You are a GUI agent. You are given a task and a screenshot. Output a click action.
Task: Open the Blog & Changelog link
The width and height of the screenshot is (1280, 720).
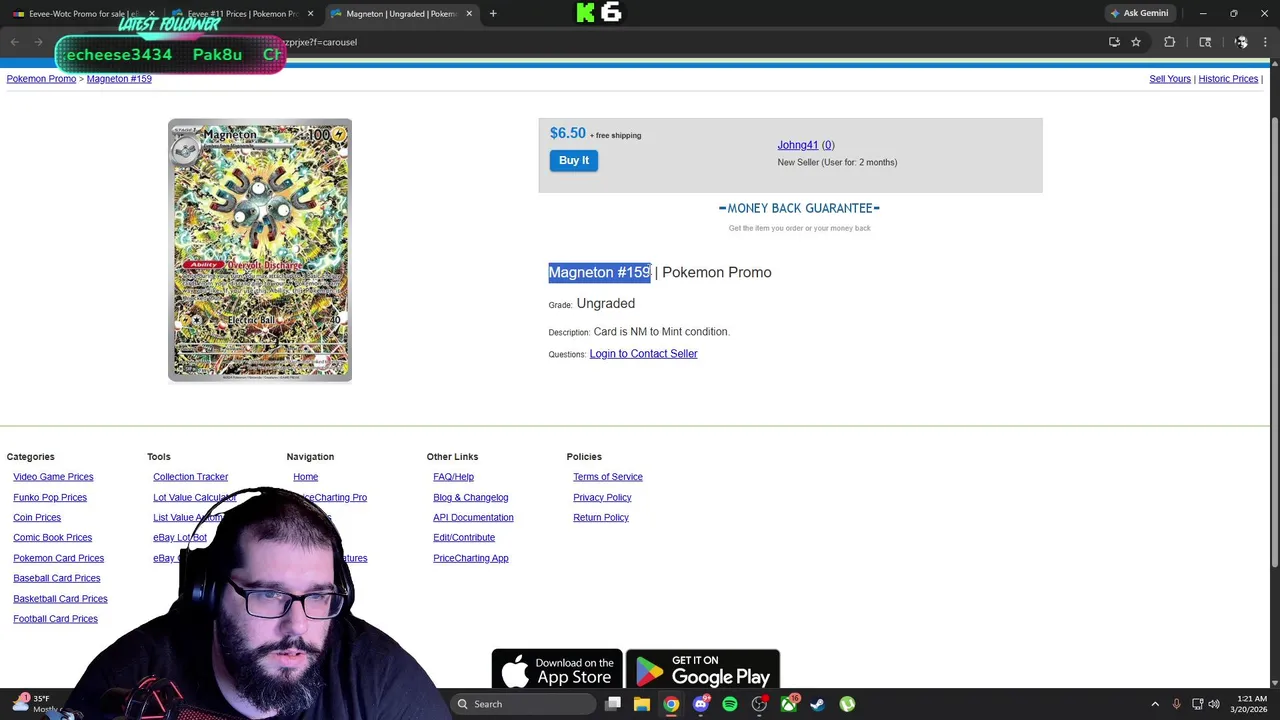point(470,497)
